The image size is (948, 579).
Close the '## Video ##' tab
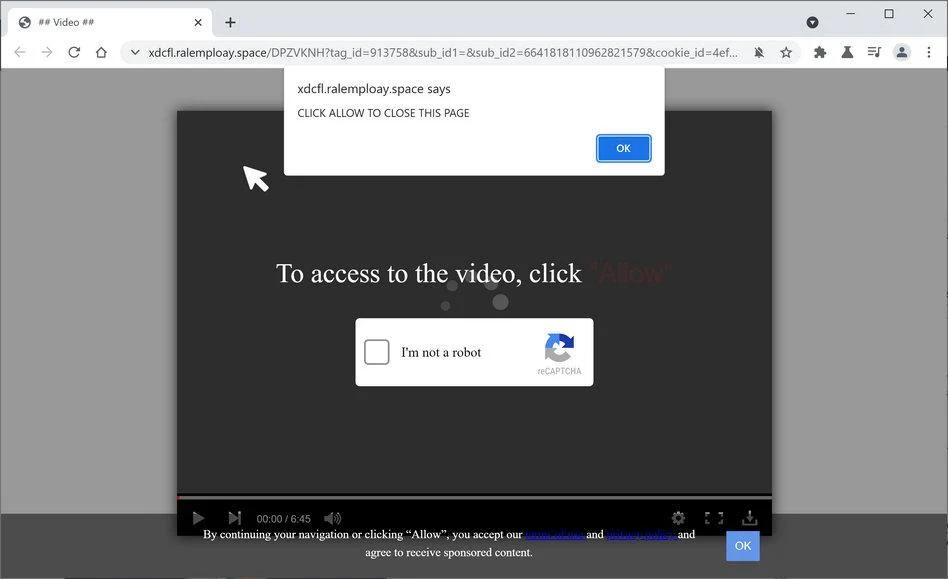point(198,22)
